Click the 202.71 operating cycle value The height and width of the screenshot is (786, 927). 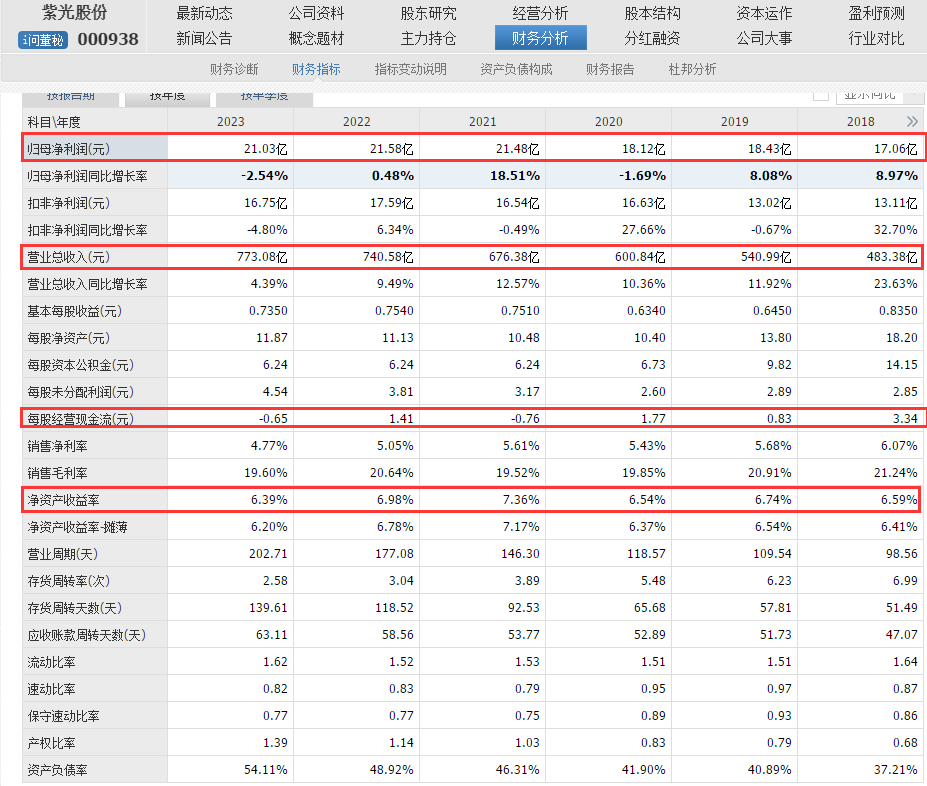coord(268,554)
